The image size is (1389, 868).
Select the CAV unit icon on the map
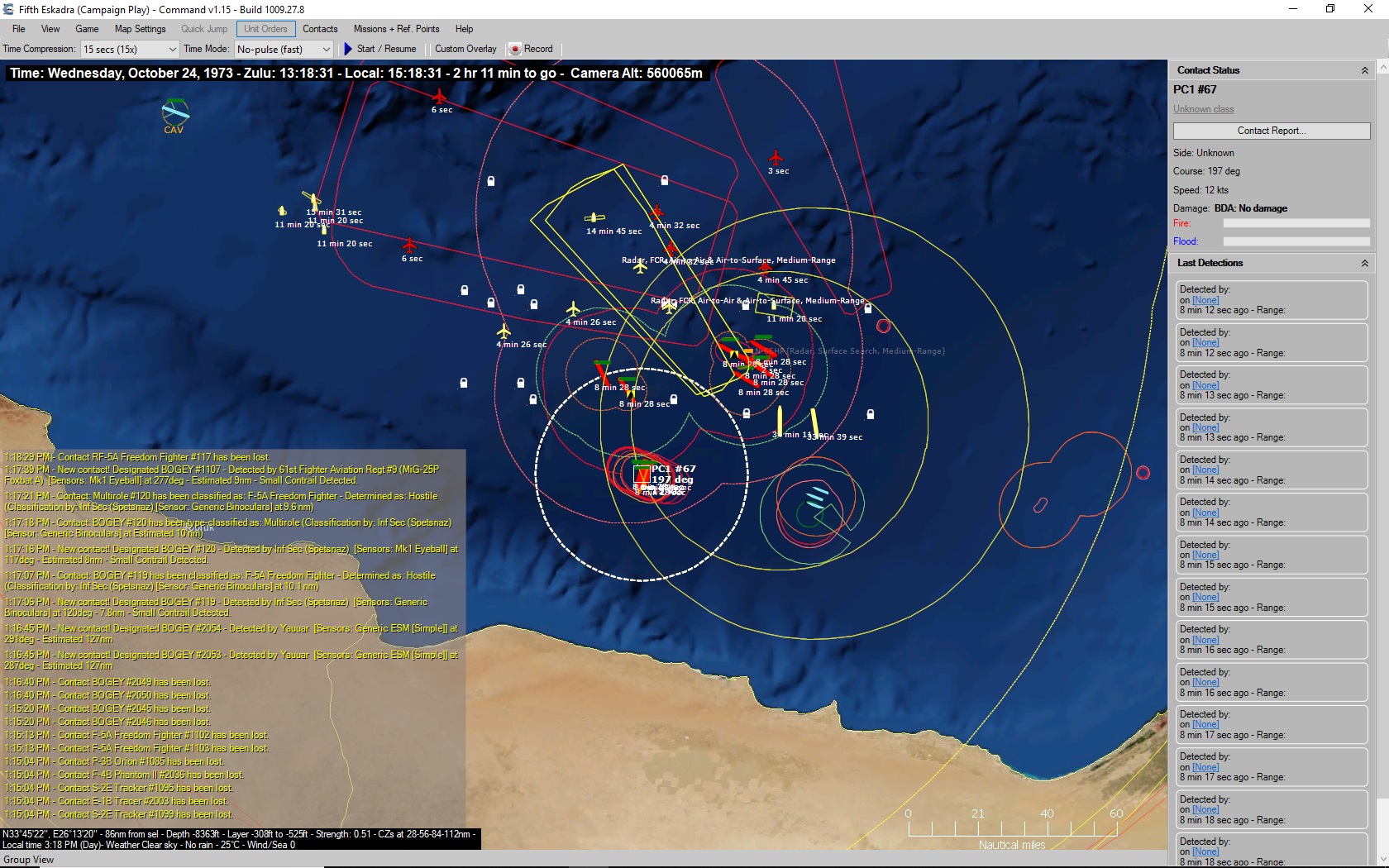pyautogui.click(x=174, y=112)
